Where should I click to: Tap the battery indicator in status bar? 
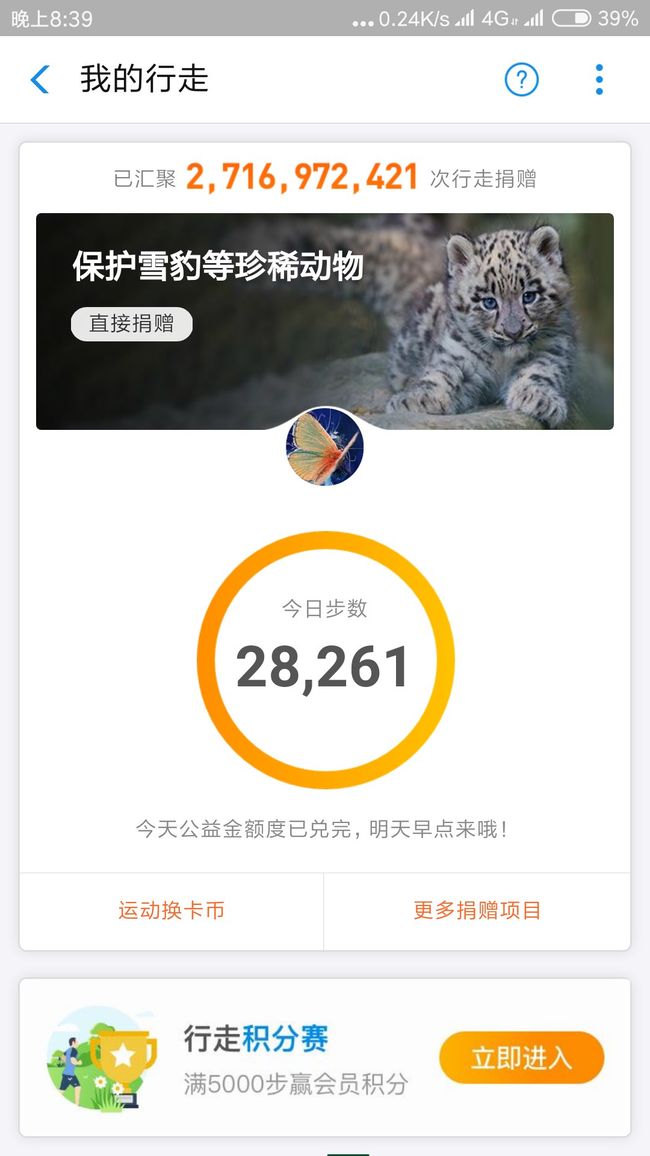pyautogui.click(x=572, y=18)
